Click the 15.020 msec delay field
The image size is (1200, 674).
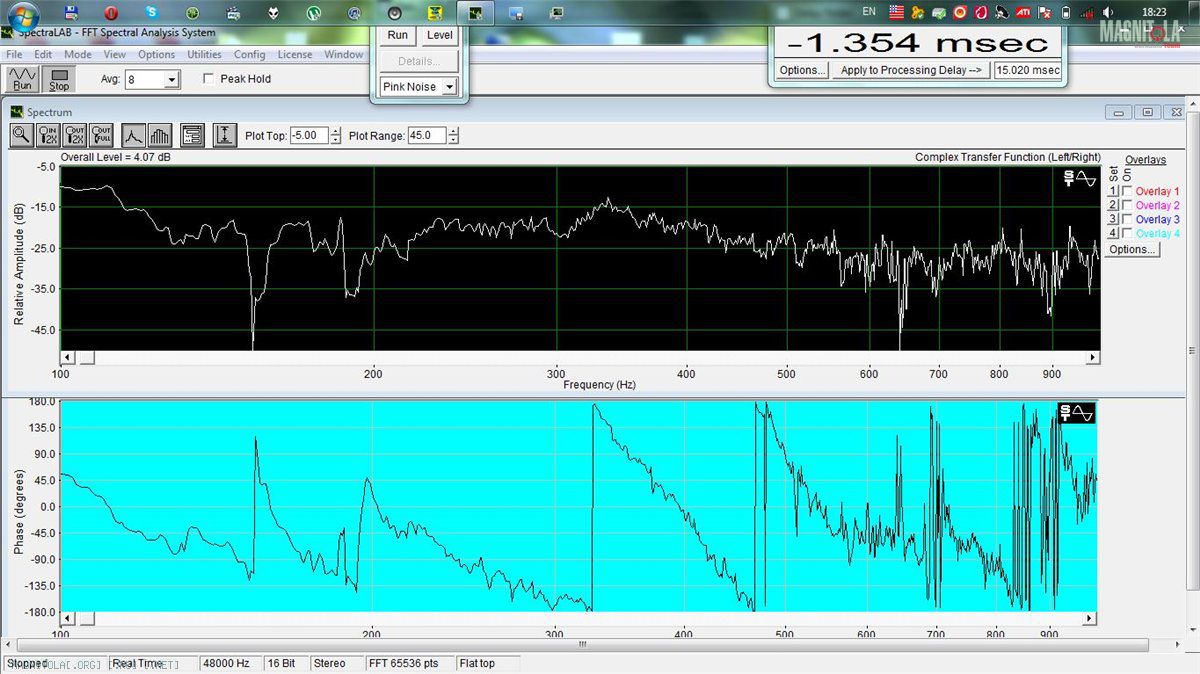tap(1027, 70)
